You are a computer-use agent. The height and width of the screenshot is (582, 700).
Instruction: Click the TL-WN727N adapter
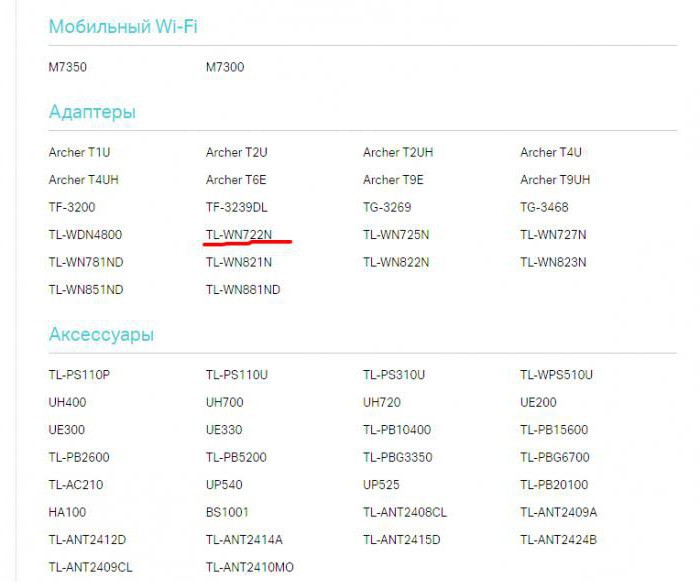[x=553, y=235]
